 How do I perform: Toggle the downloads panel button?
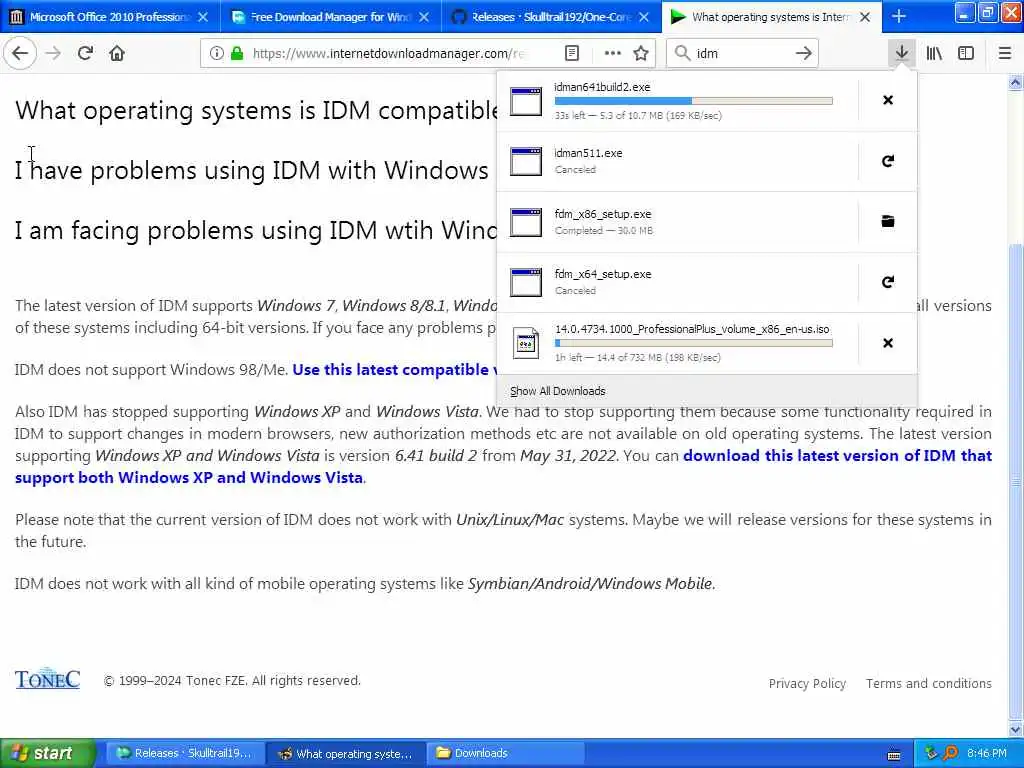902,54
